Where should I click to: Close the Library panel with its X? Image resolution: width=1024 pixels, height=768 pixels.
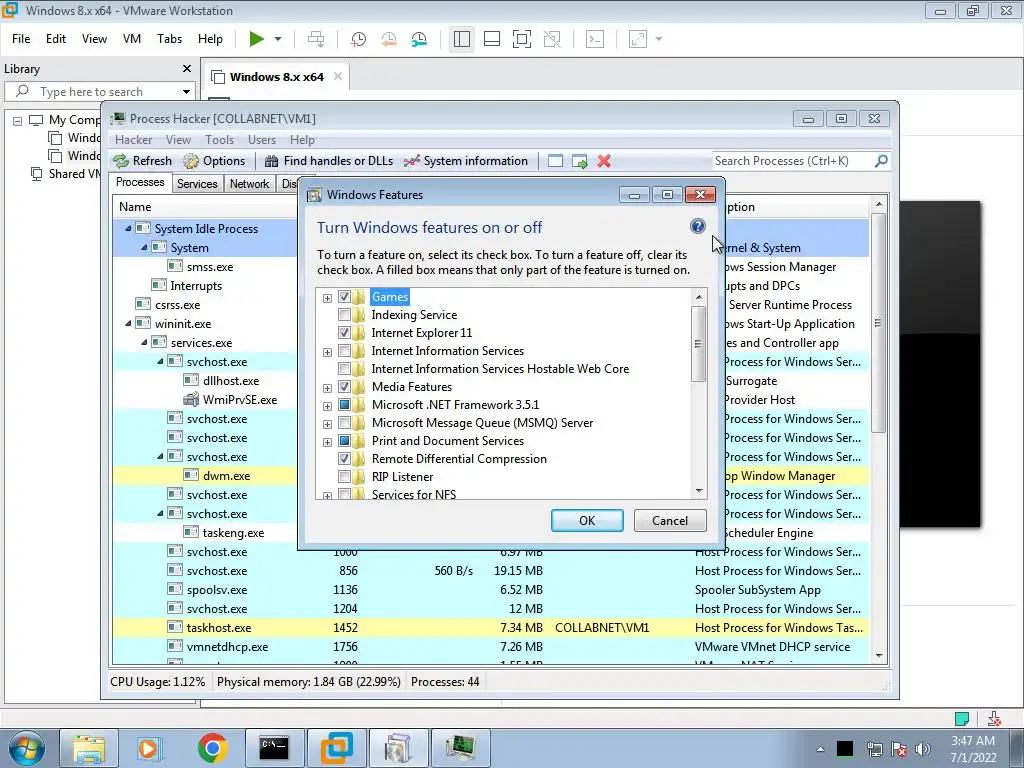[187, 69]
